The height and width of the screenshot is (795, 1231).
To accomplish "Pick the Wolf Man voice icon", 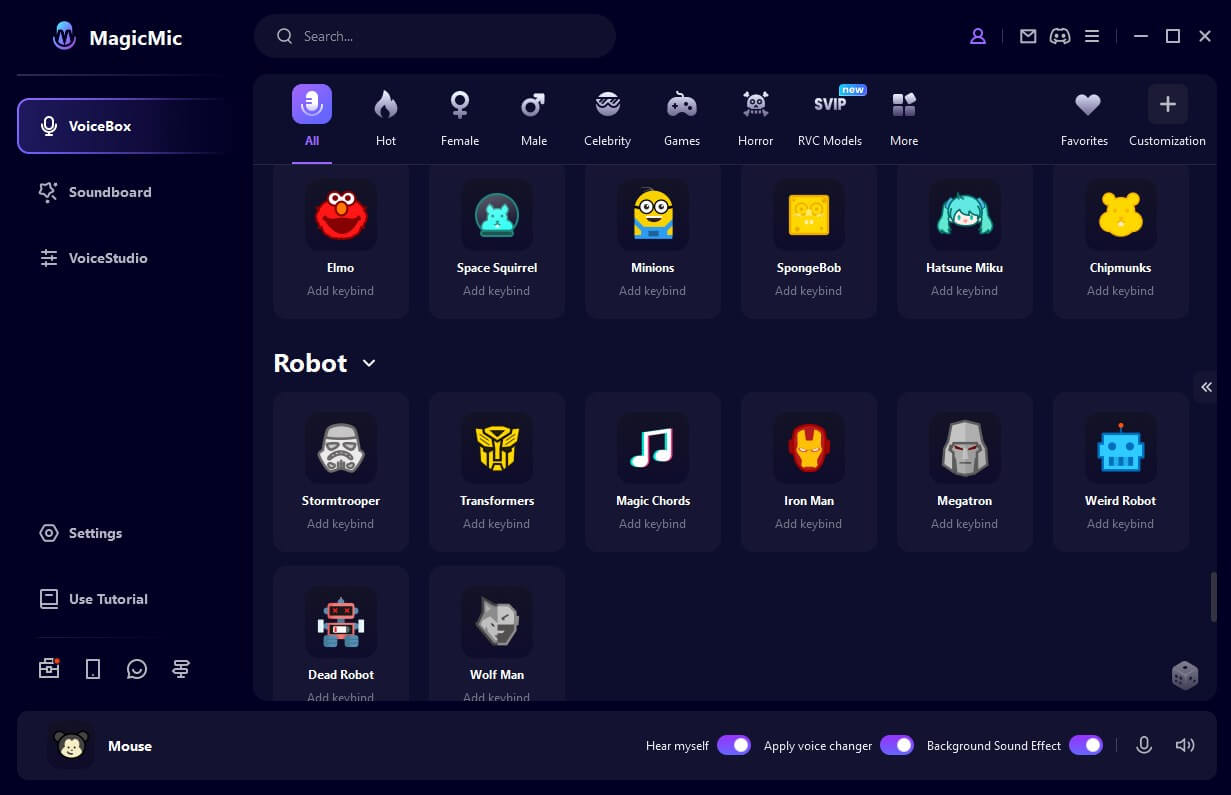I will click(497, 622).
